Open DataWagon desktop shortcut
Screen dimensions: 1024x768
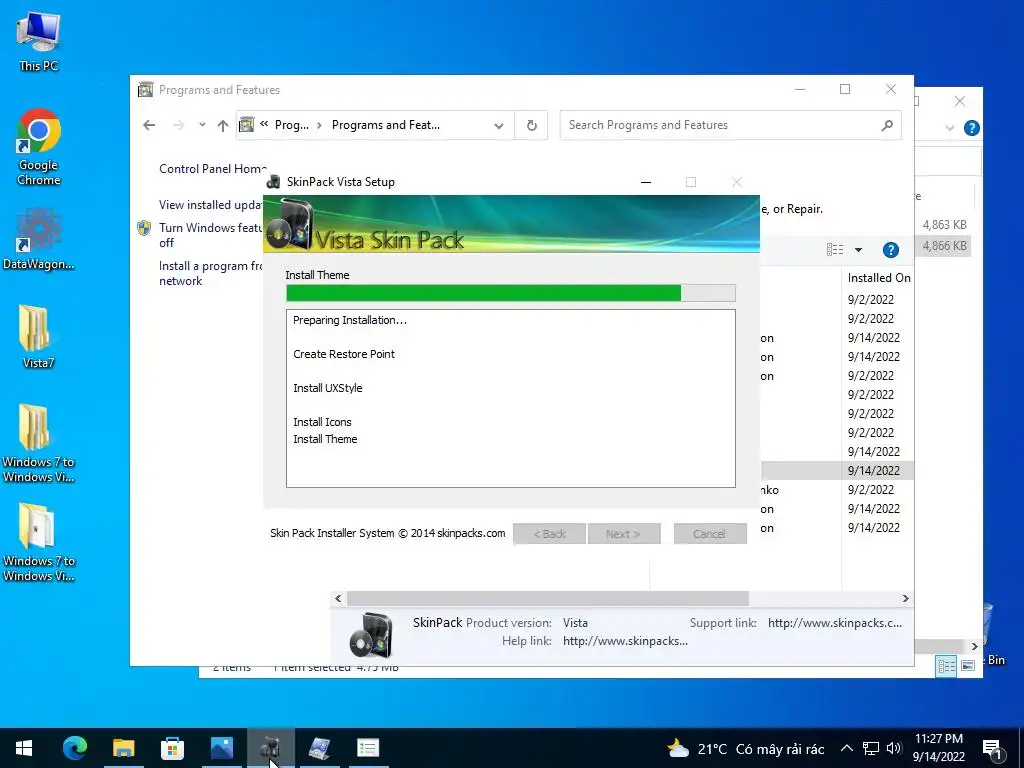tap(38, 239)
